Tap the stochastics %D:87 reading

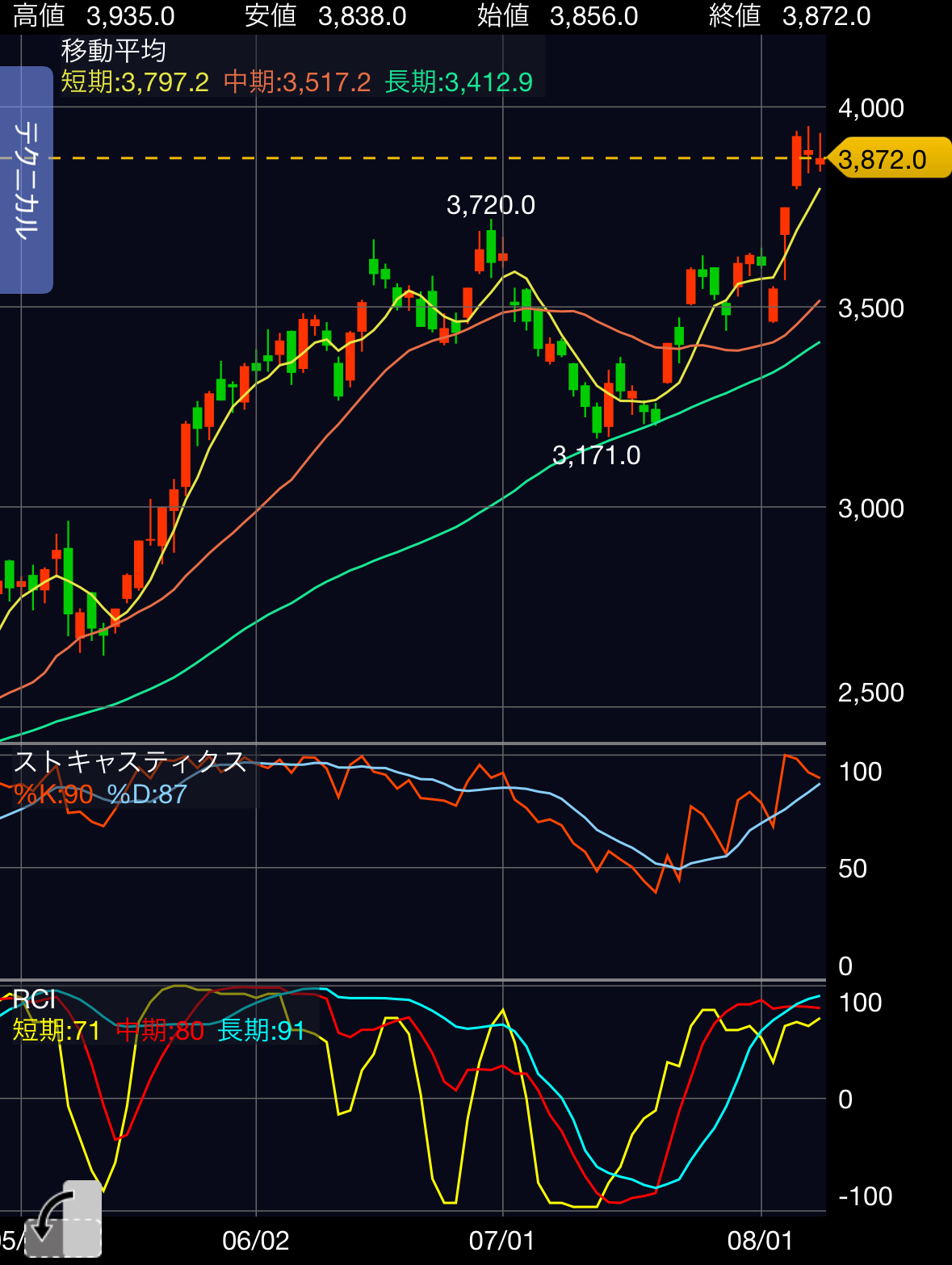click(x=147, y=794)
